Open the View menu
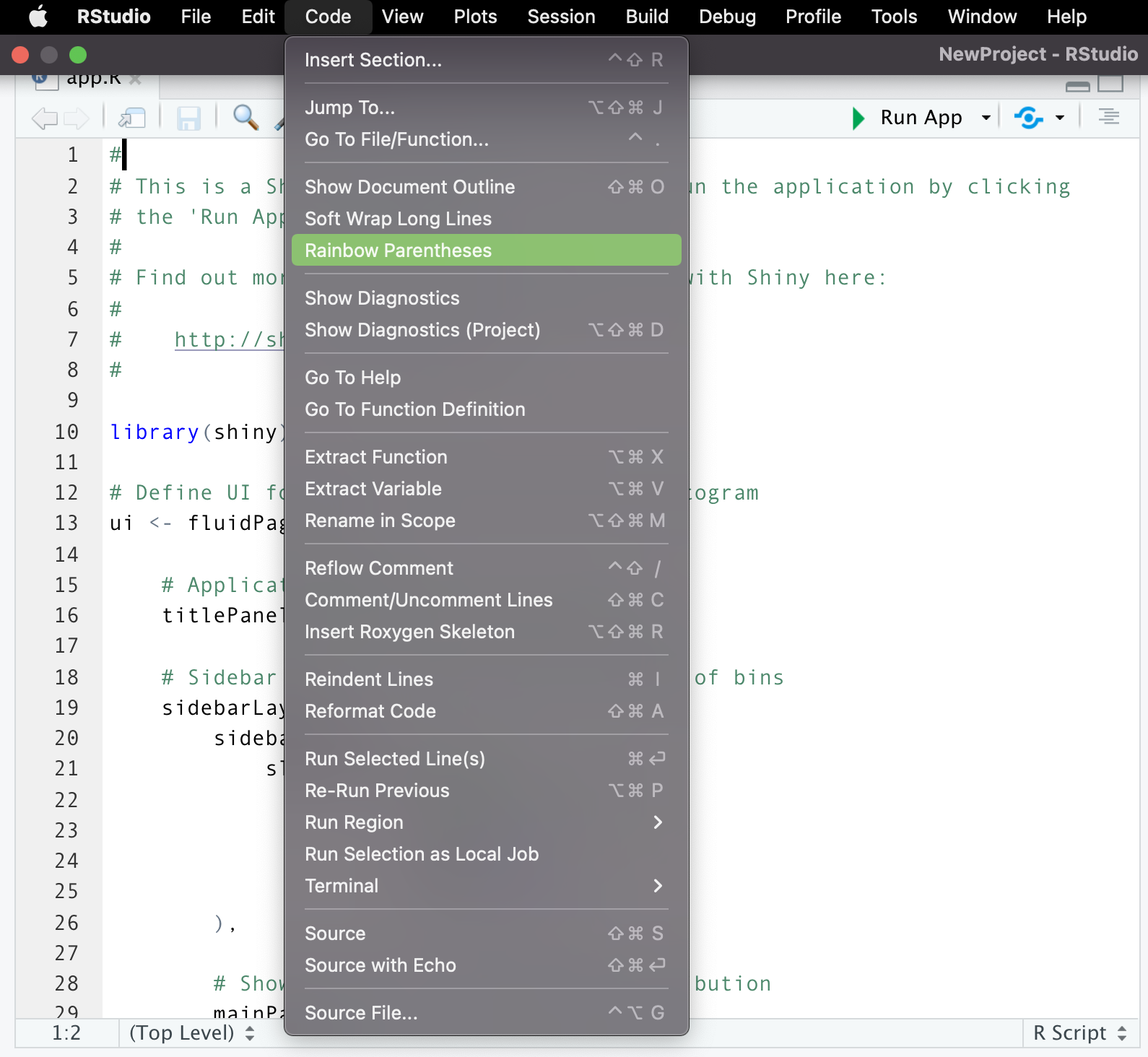 (402, 17)
